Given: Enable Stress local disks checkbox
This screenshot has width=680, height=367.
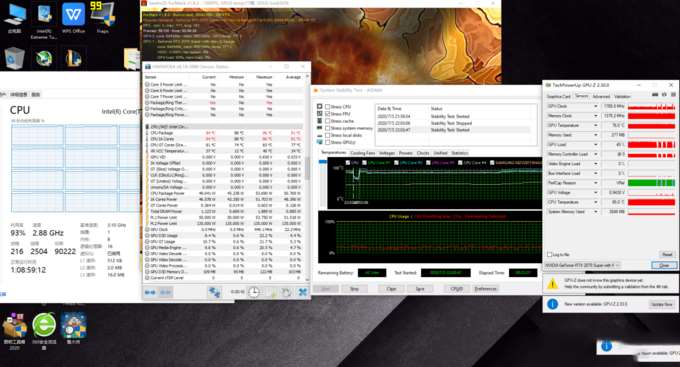Looking at the screenshot, I should click(328, 135).
